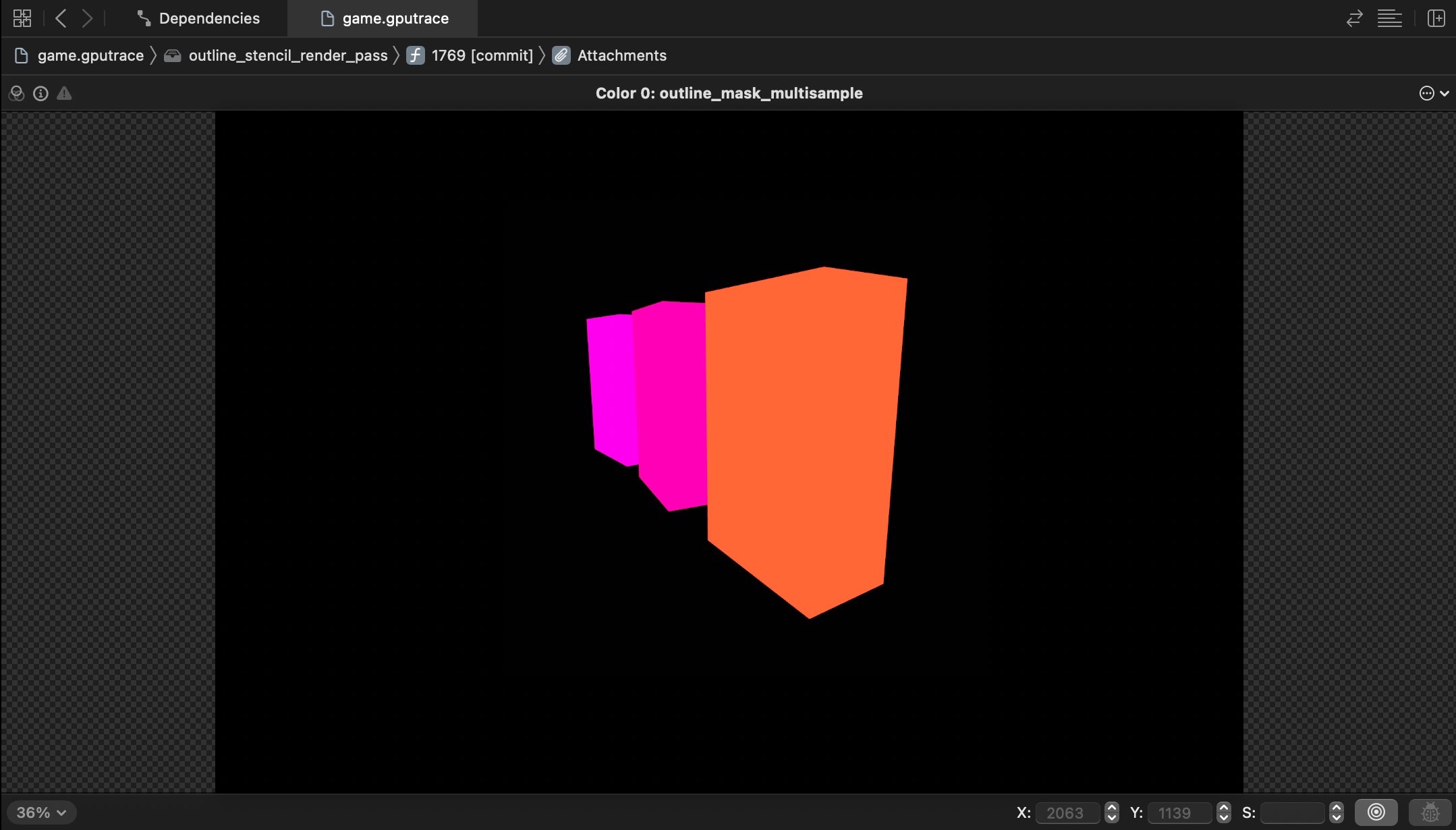Click the Y coordinate field

[1179, 812]
